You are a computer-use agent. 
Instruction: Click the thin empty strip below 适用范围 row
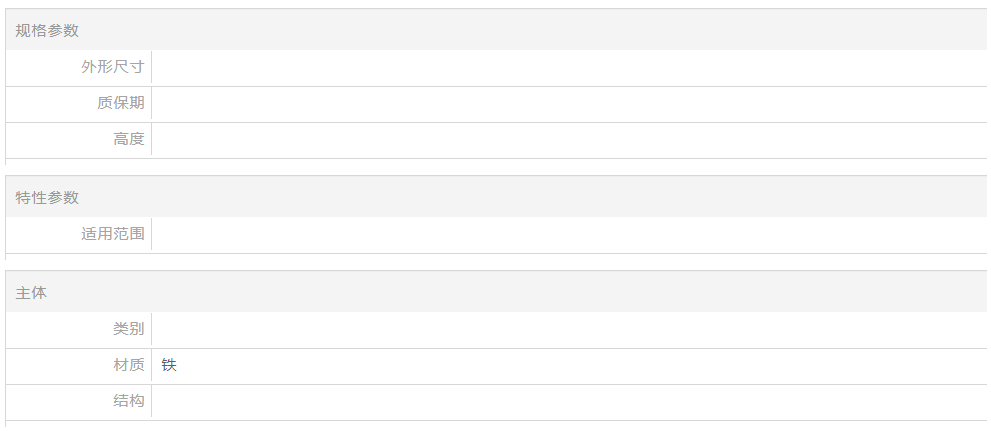[x=496, y=257]
